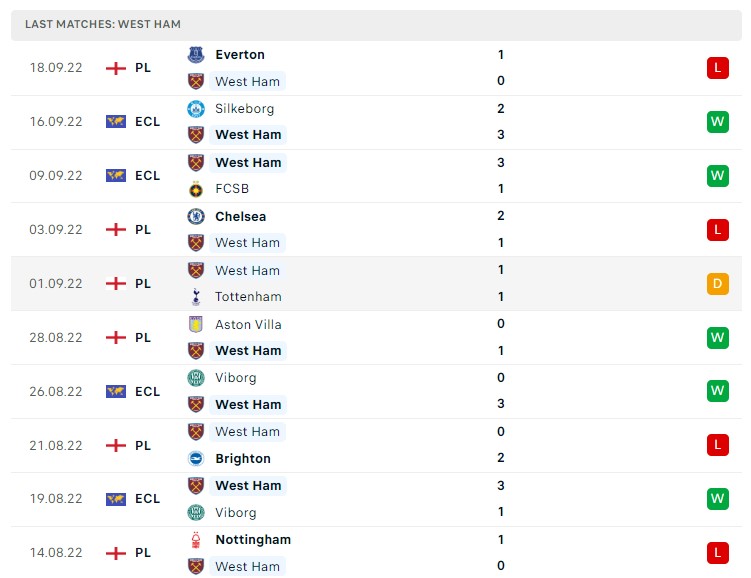Click the orange D badge for Tottenham match
The image size is (751, 578).
[717, 284]
